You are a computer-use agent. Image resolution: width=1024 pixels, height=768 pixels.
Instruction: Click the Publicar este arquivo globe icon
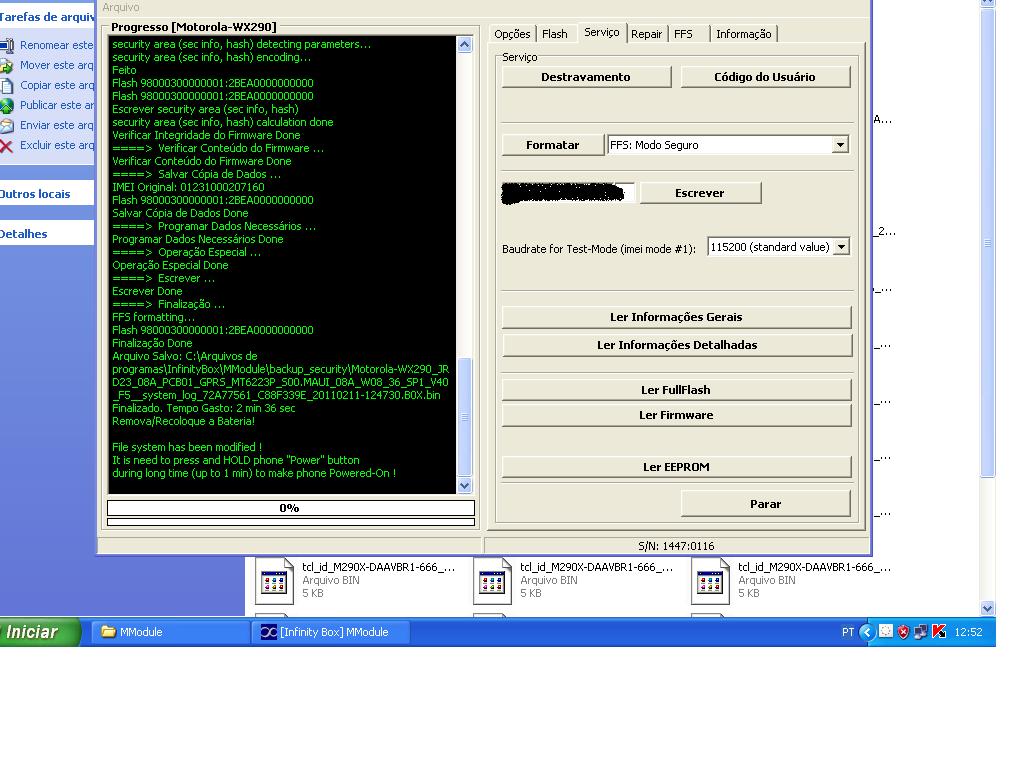point(7,105)
